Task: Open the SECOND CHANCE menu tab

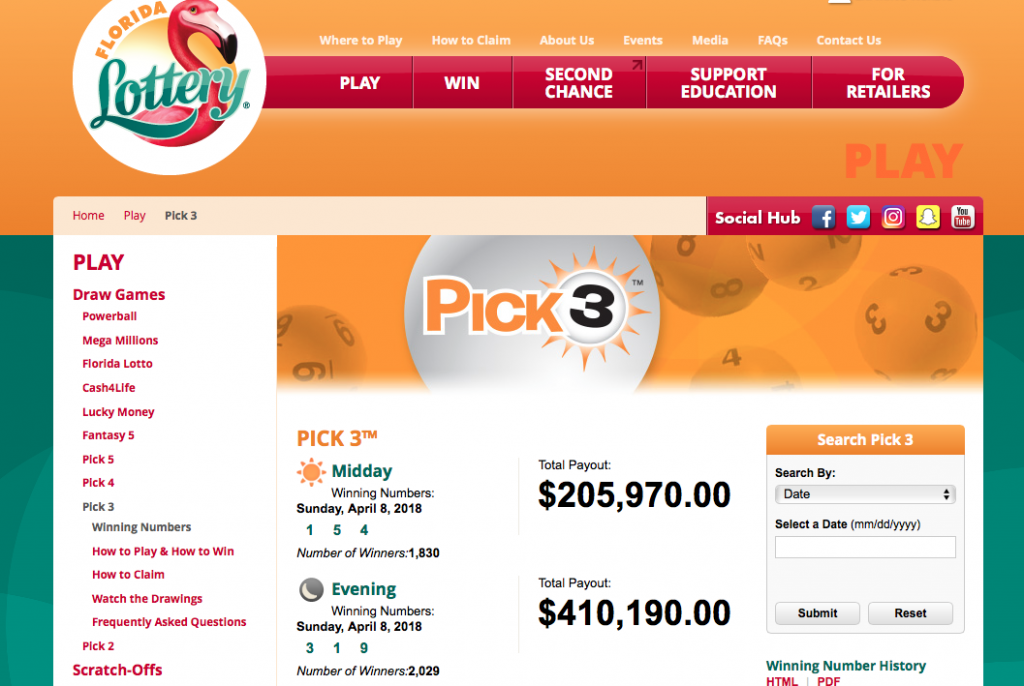Action: [579, 83]
